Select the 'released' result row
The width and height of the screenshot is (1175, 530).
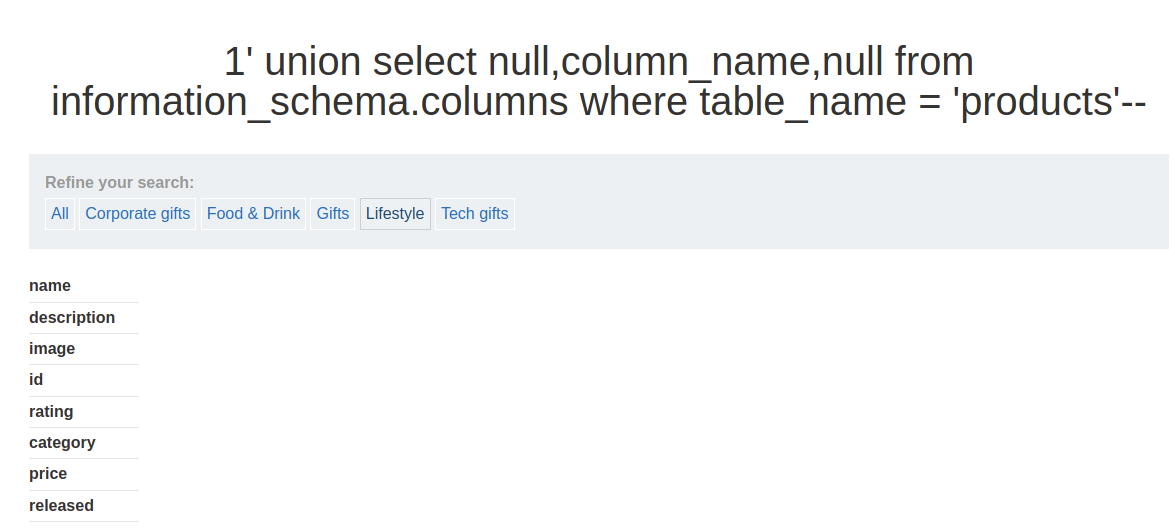pos(61,506)
